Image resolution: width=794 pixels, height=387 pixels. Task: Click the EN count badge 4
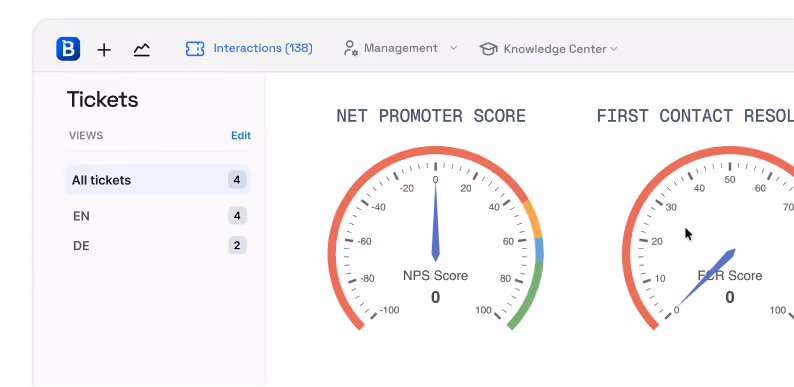(237, 216)
